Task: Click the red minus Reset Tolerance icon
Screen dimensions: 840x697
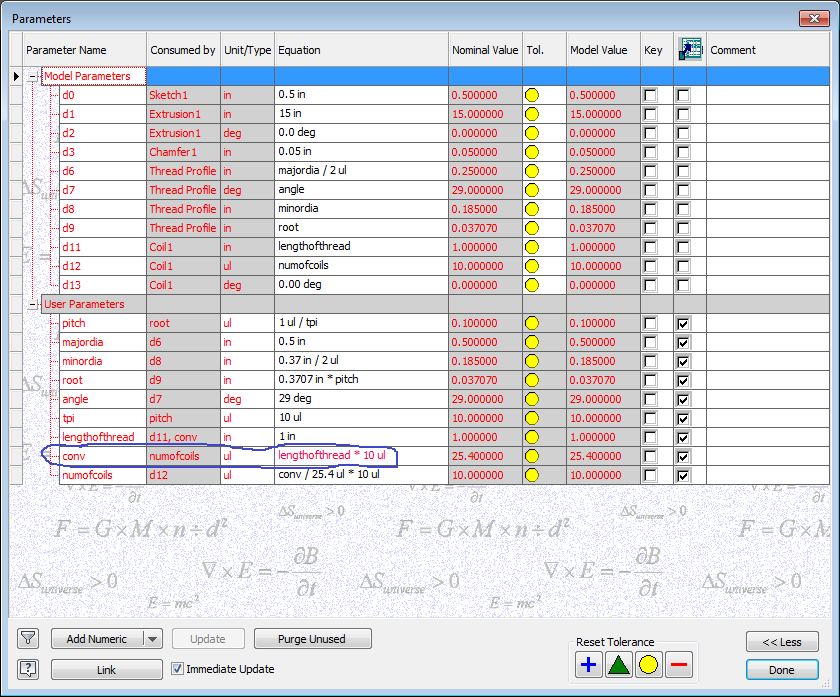Action: (x=678, y=664)
